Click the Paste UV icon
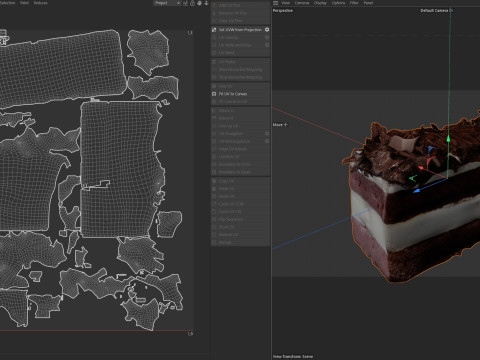 click(x=214, y=189)
